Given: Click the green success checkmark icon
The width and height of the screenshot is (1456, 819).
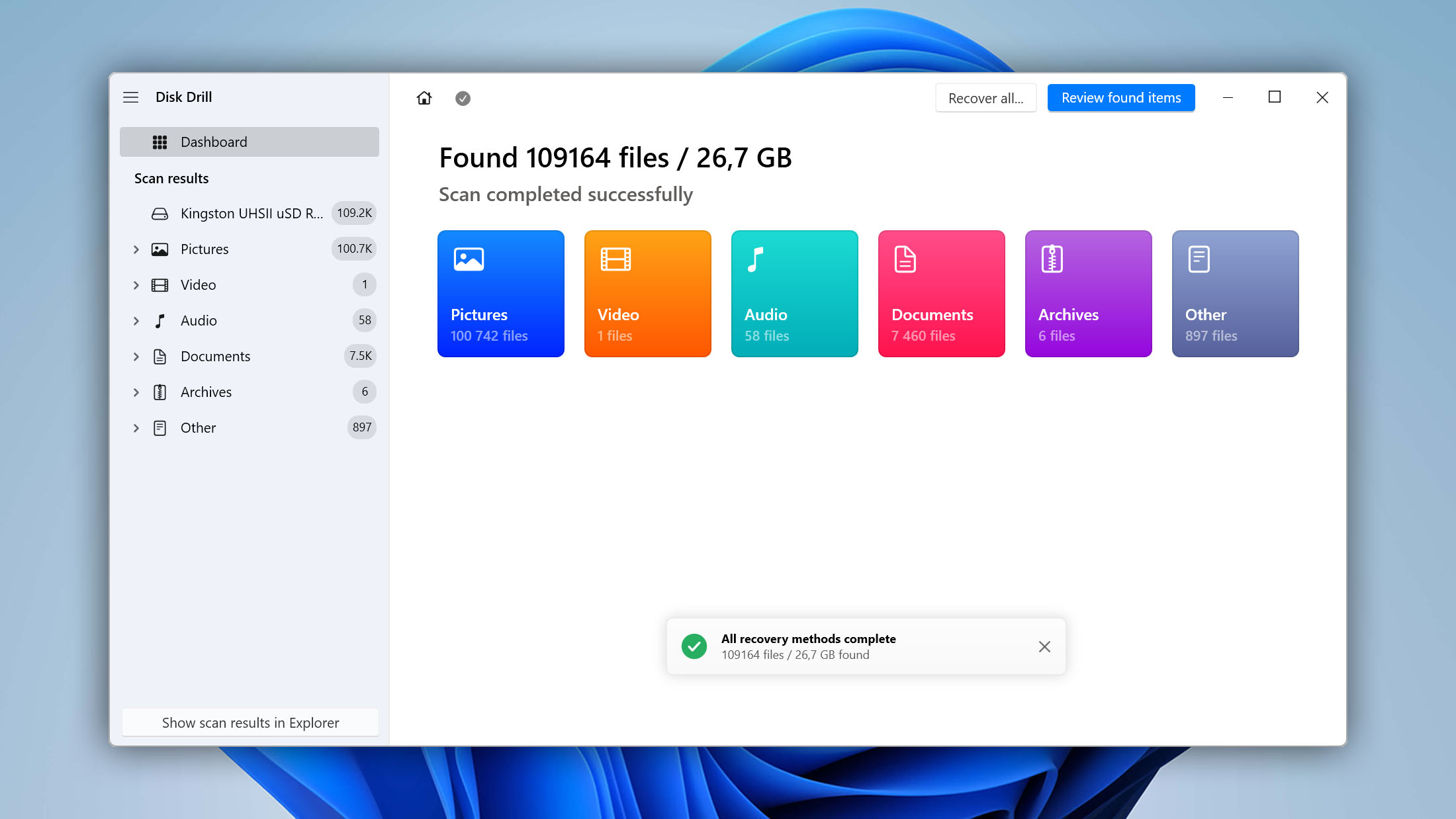Looking at the screenshot, I should 694,646.
